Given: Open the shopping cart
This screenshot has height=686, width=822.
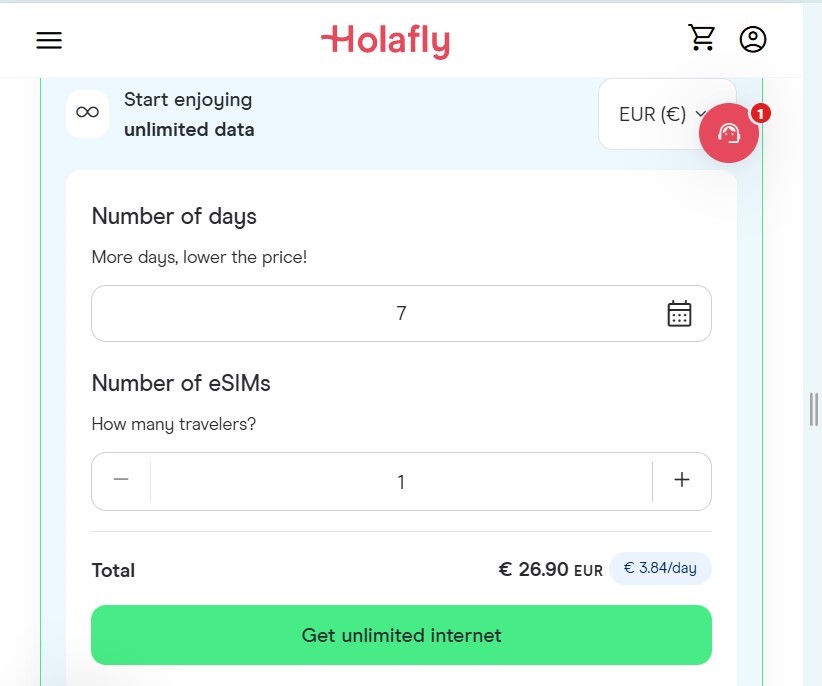Looking at the screenshot, I should click(701, 37).
